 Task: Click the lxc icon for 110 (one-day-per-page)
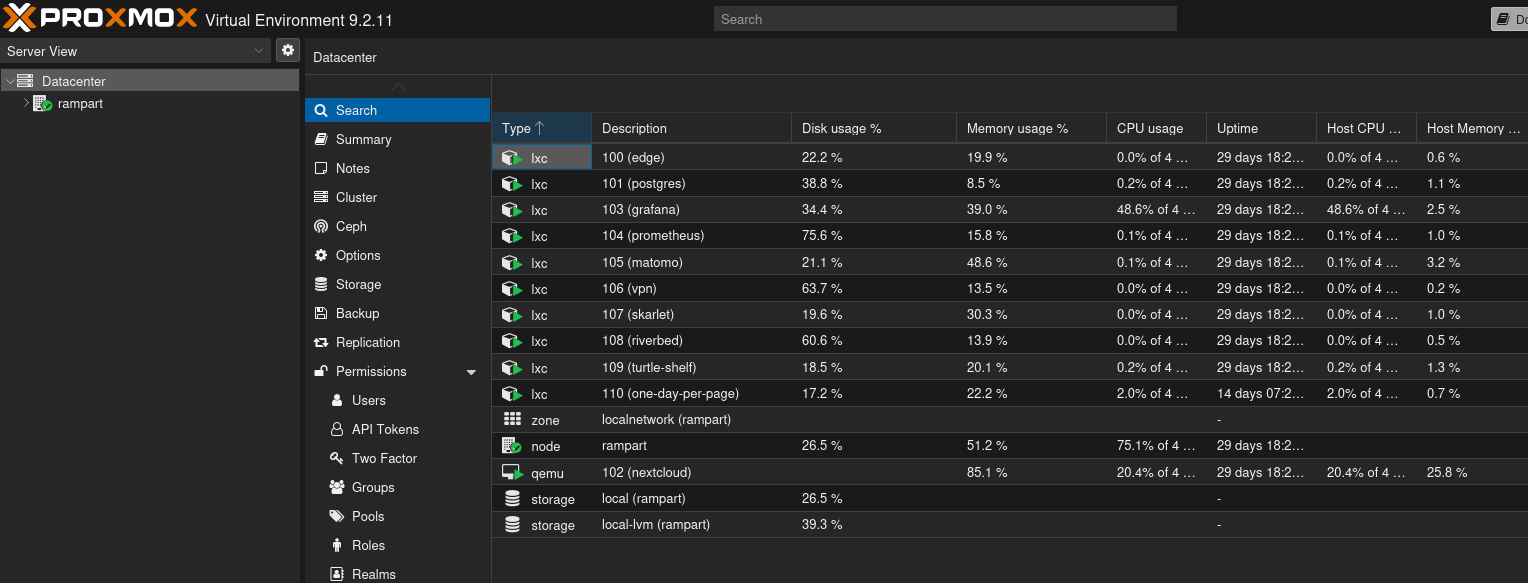click(512, 394)
